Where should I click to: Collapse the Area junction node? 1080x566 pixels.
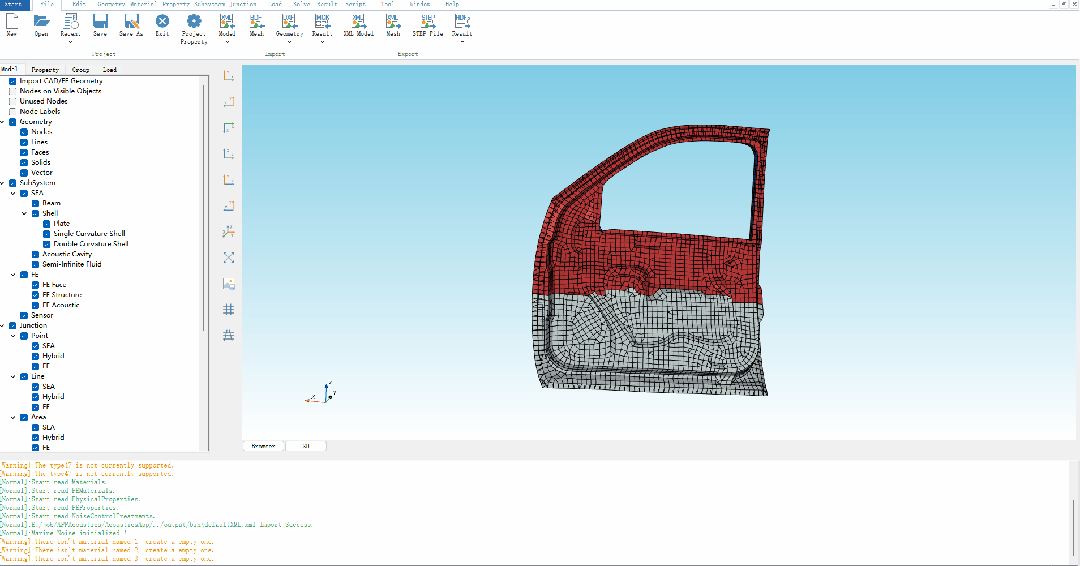coord(13,417)
